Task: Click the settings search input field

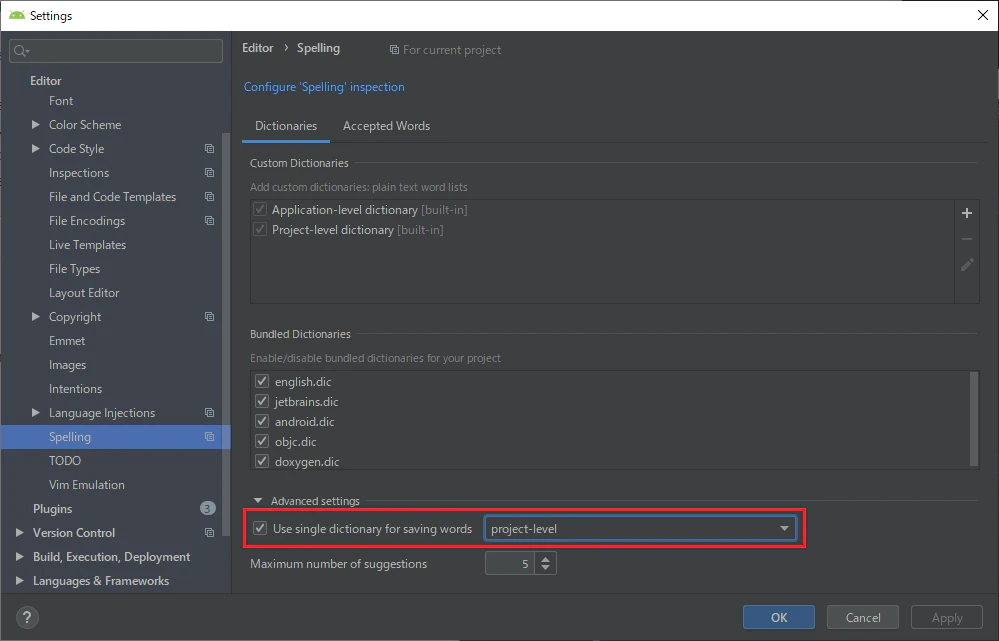Action: [116, 51]
